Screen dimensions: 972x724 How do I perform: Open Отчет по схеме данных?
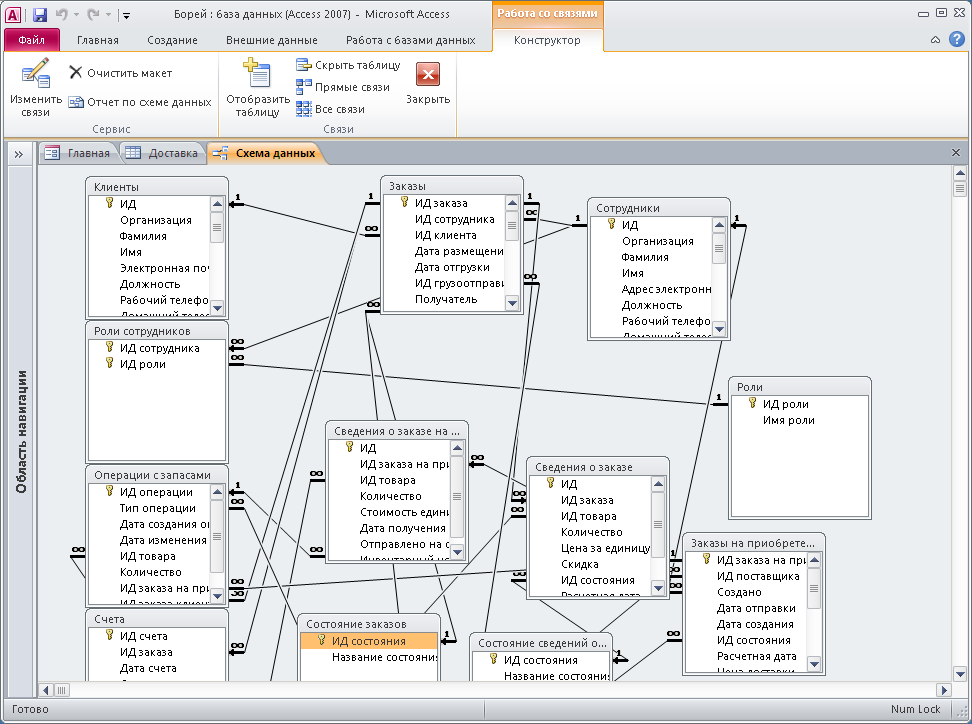click(140, 102)
